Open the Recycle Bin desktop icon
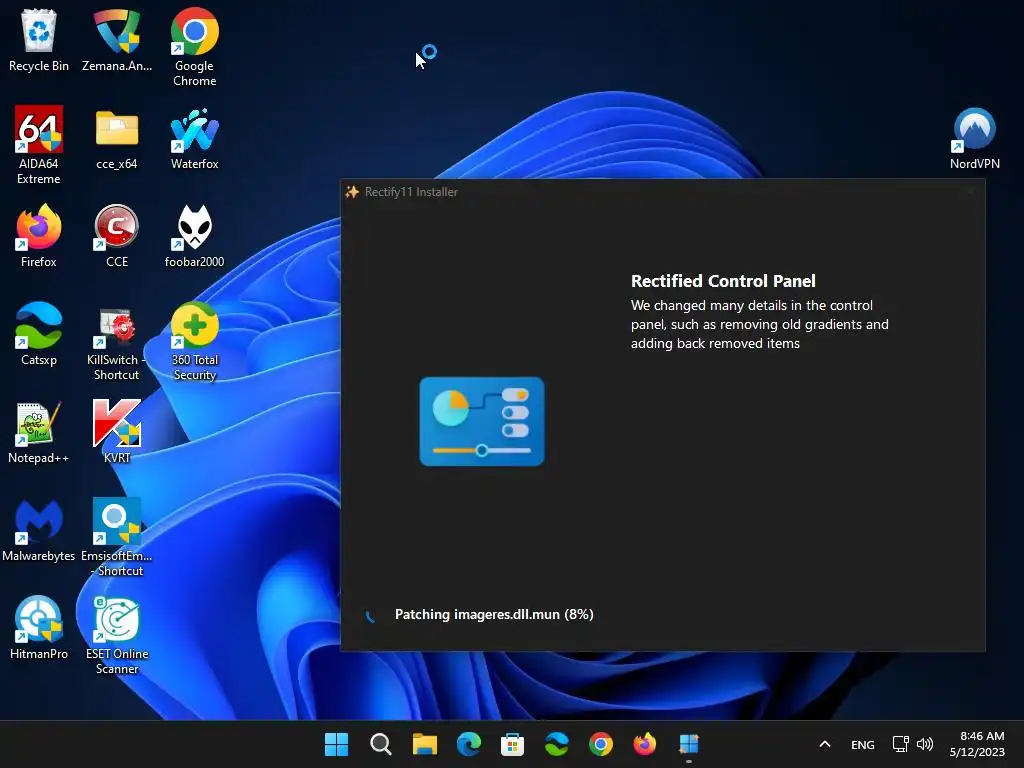Viewport: 1024px width, 768px height. coord(39,40)
